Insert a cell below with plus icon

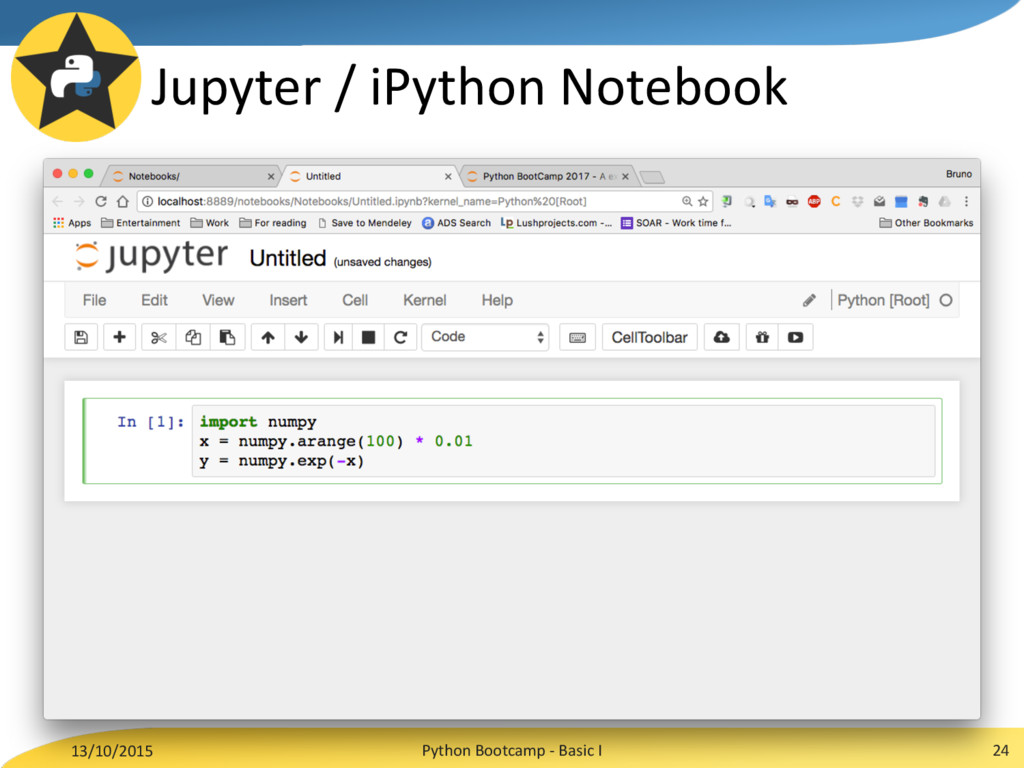click(119, 337)
